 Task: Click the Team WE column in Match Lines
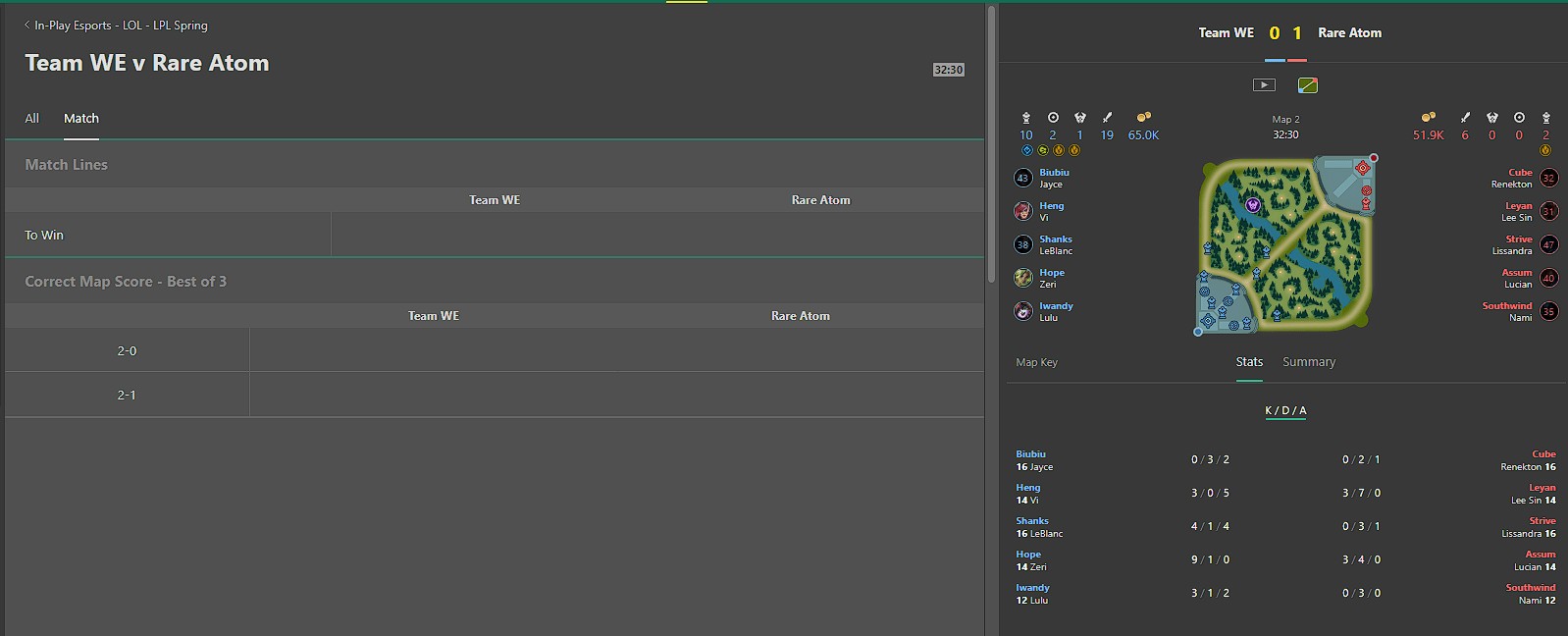495,200
